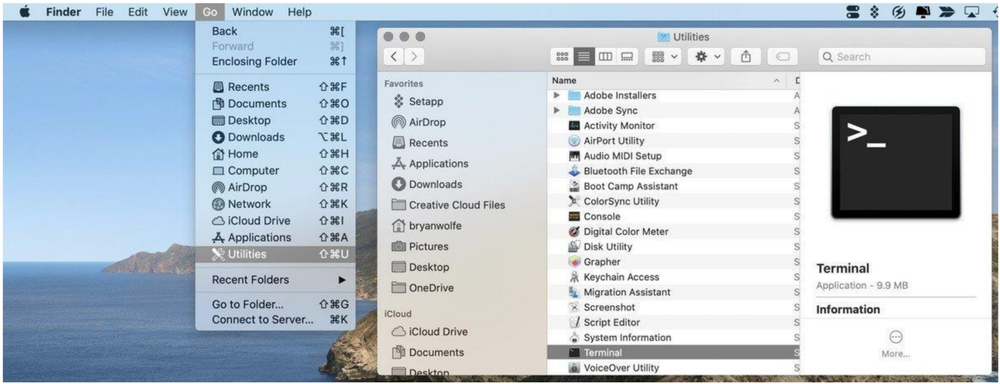Switch to column view
The height and width of the screenshot is (384, 1000).
(605, 57)
